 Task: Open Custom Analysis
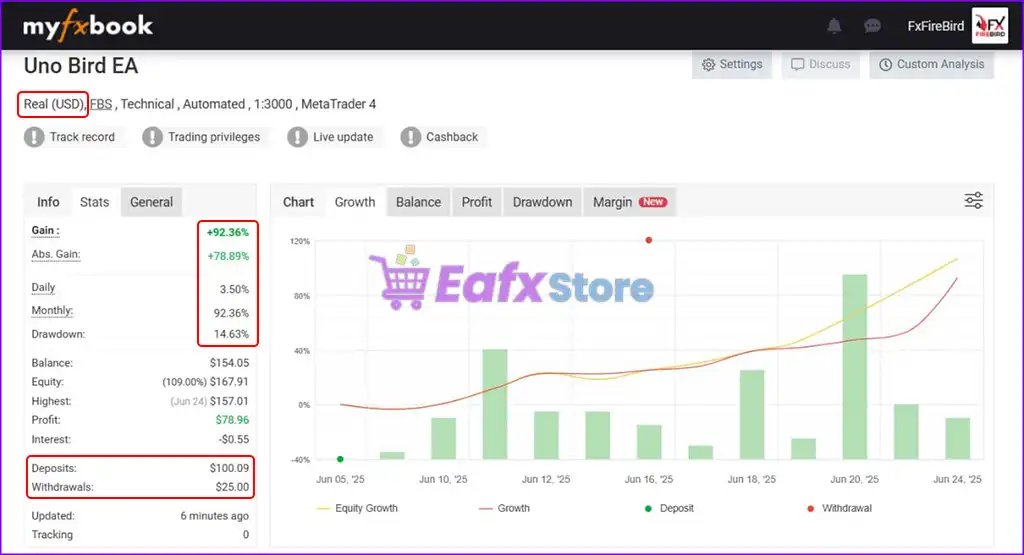tap(931, 64)
